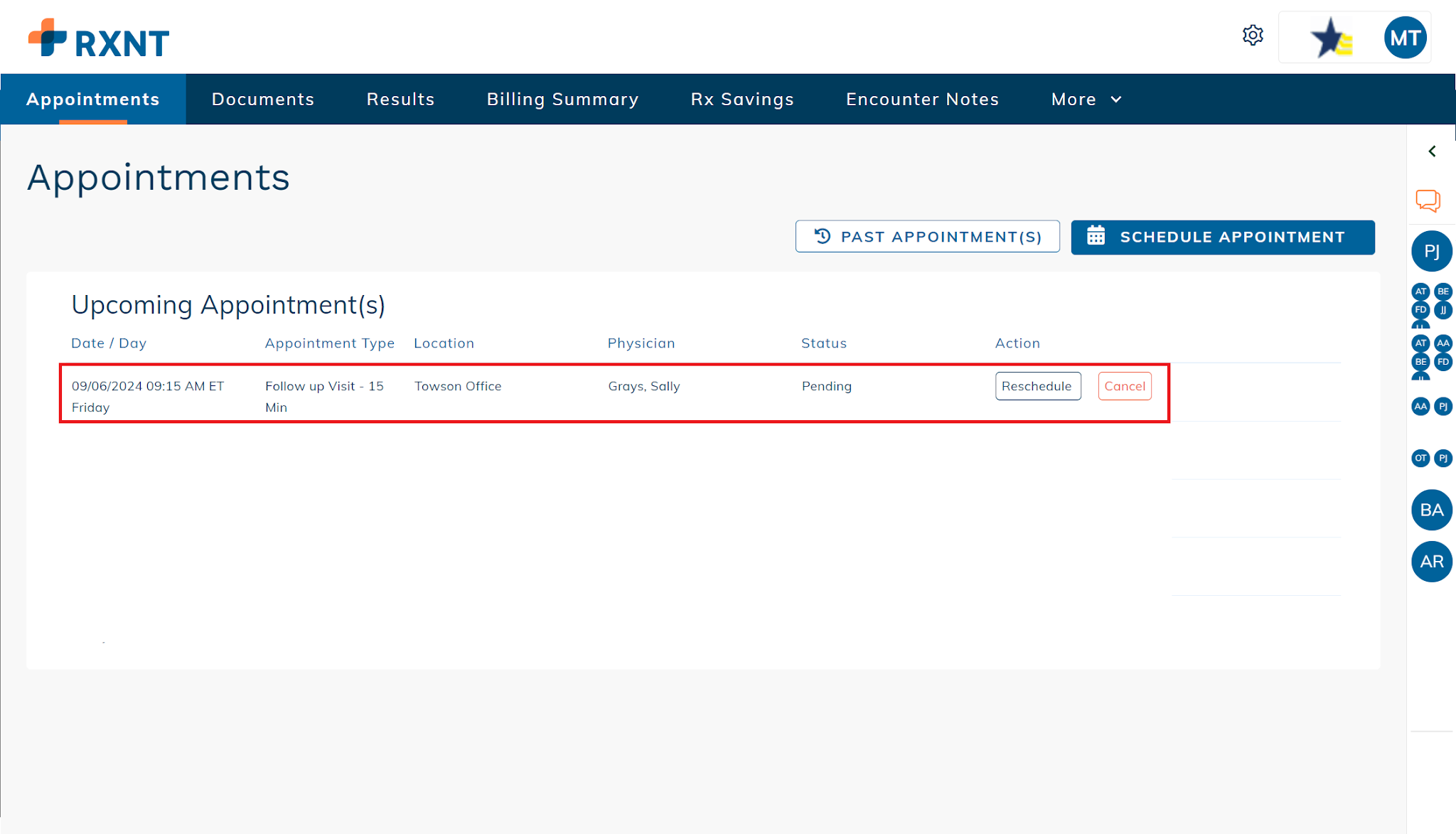The height and width of the screenshot is (834, 1456).
Task: Click the Action column header
Action: click(1017, 343)
